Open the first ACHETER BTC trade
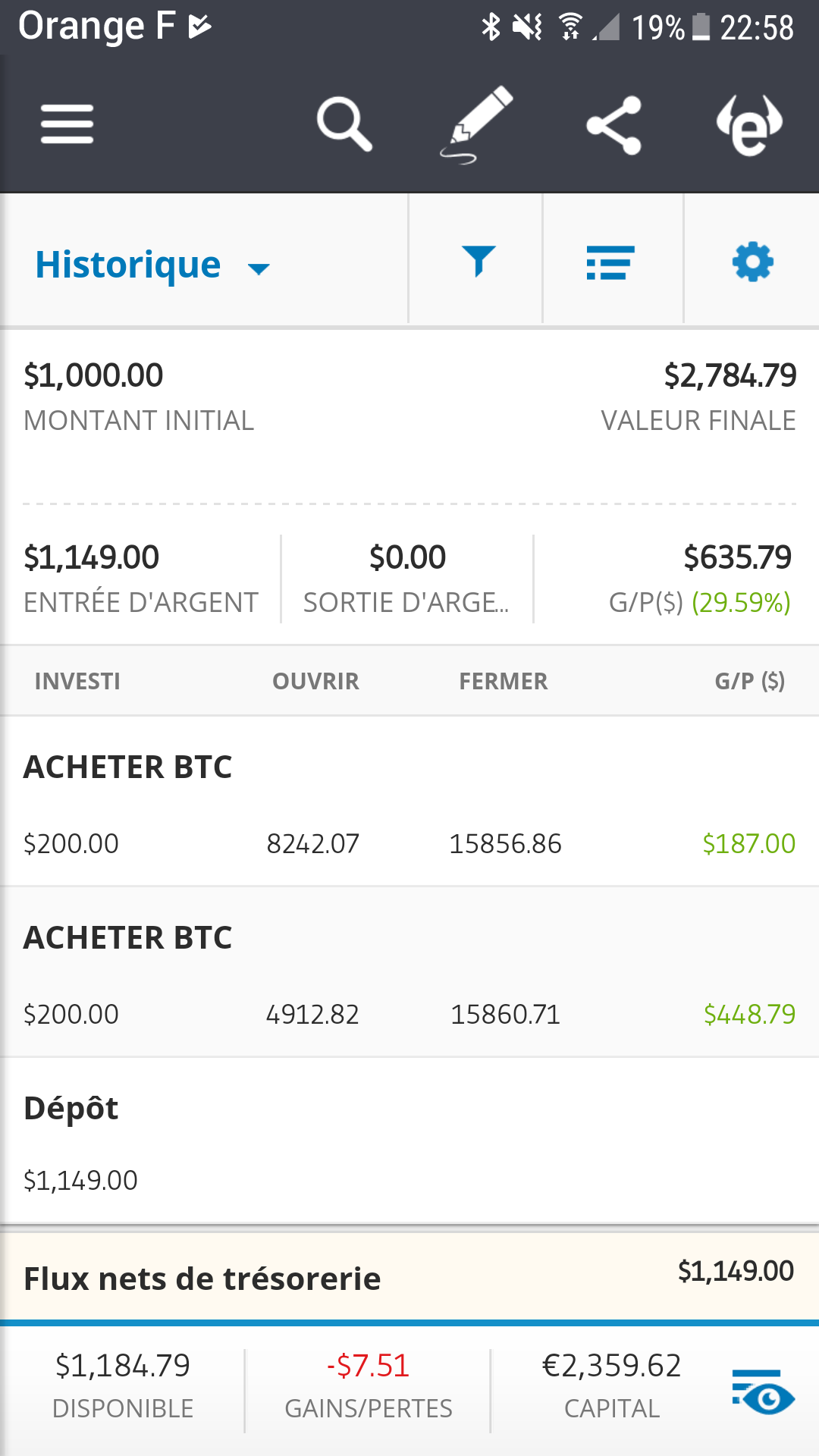819x1456 pixels. click(x=409, y=802)
